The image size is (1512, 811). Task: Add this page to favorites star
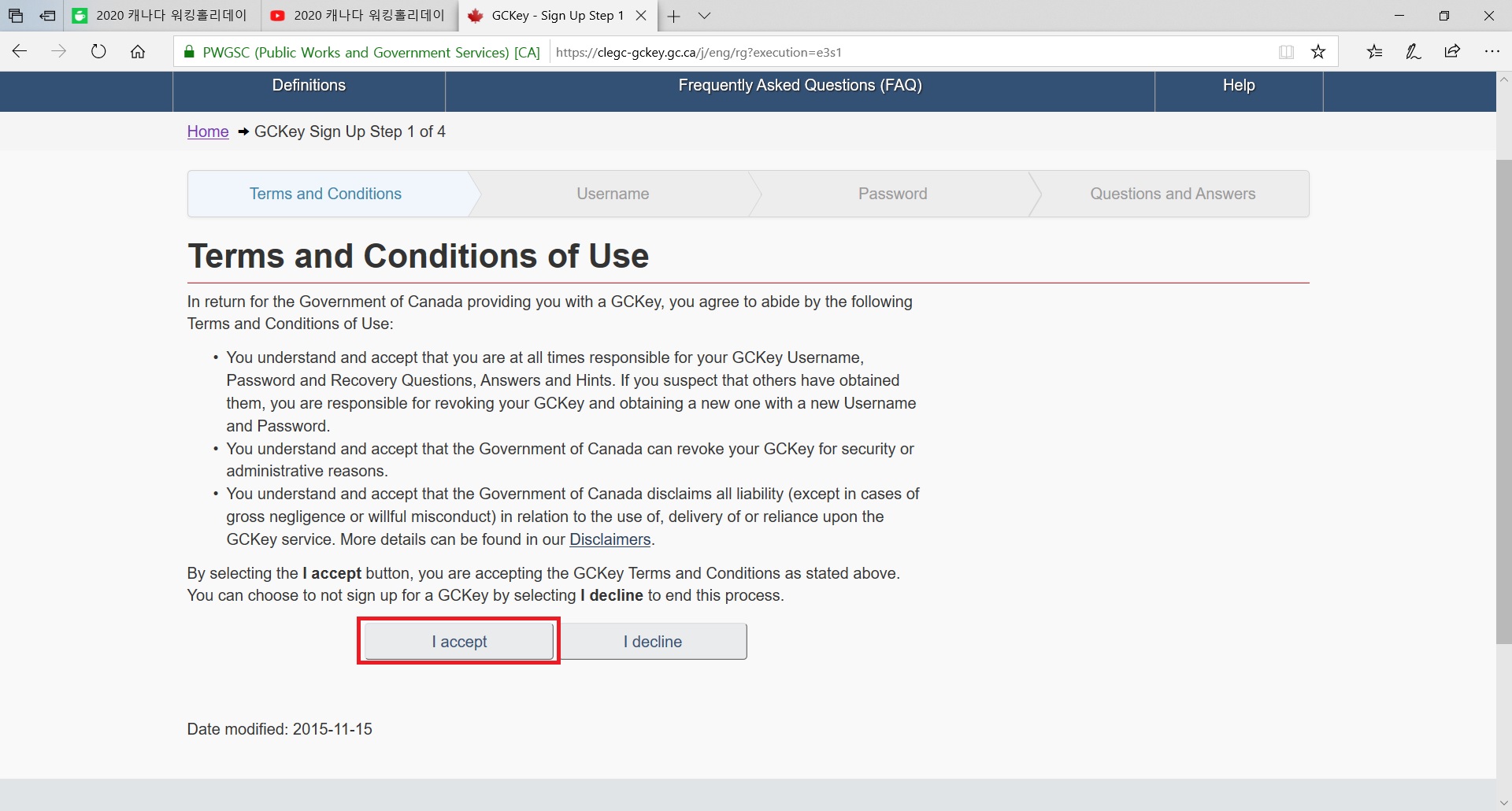1318,52
